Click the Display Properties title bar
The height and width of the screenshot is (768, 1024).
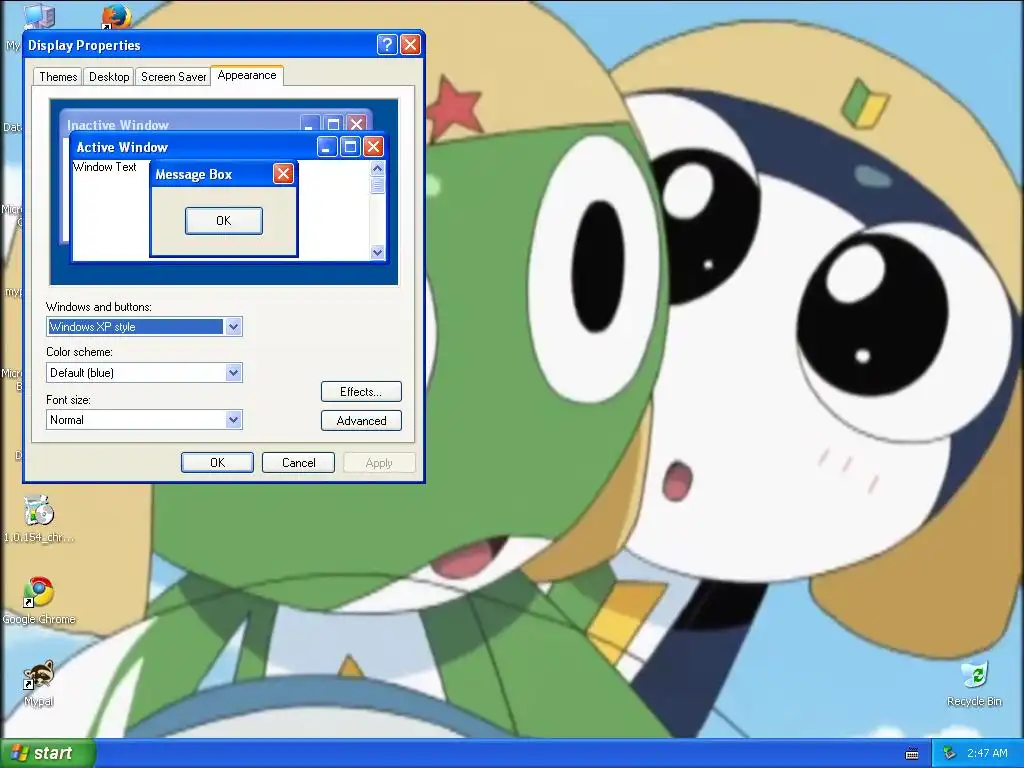(x=200, y=45)
